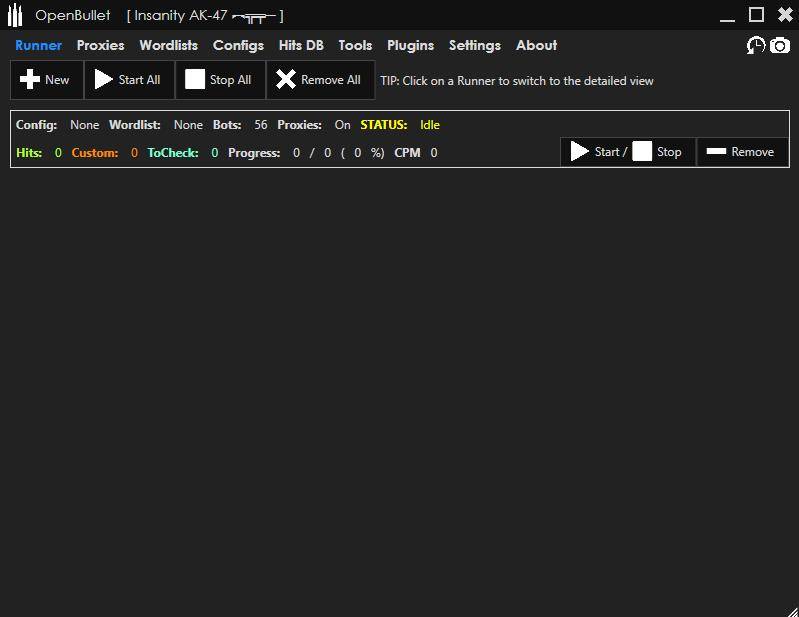
Task: Click the orange Custom label
Action: 95,153
